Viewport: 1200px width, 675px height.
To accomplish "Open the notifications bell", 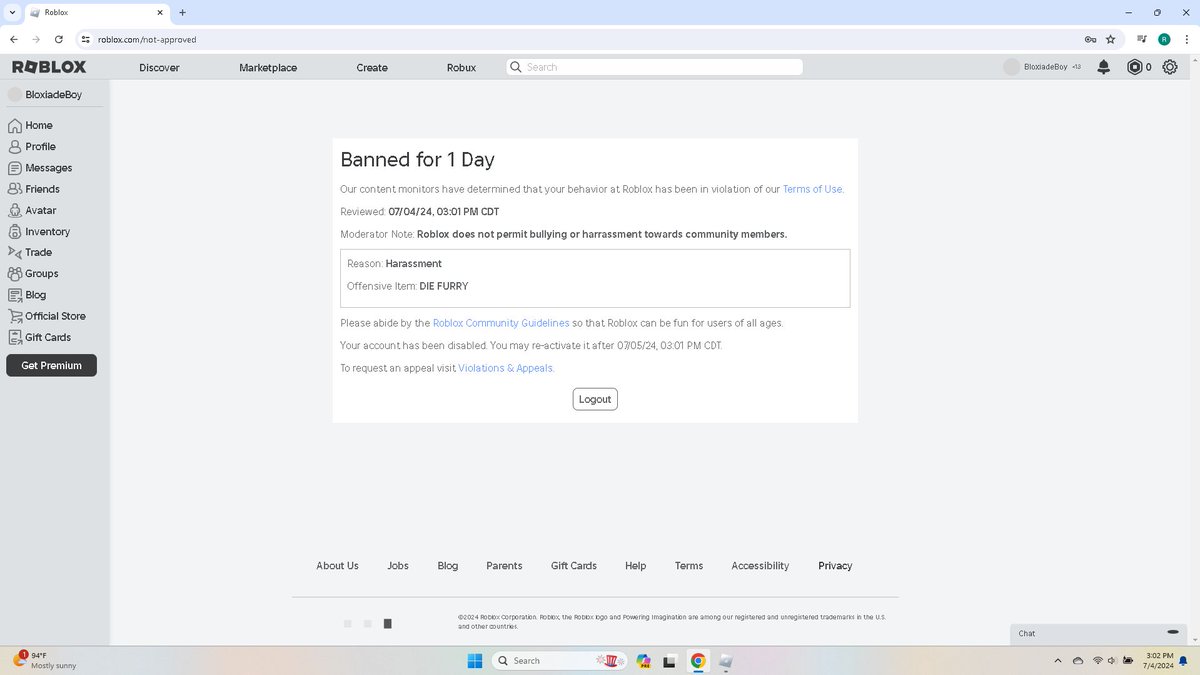I will coord(1103,67).
